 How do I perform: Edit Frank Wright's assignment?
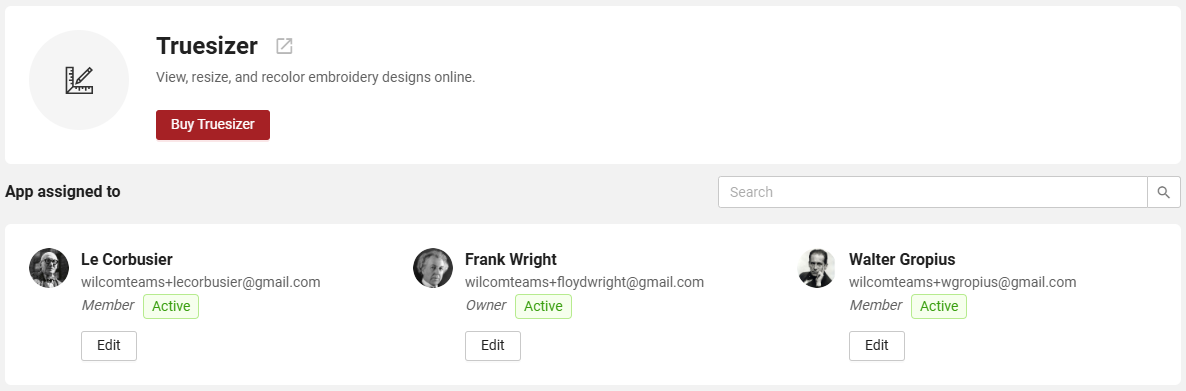[492, 346]
